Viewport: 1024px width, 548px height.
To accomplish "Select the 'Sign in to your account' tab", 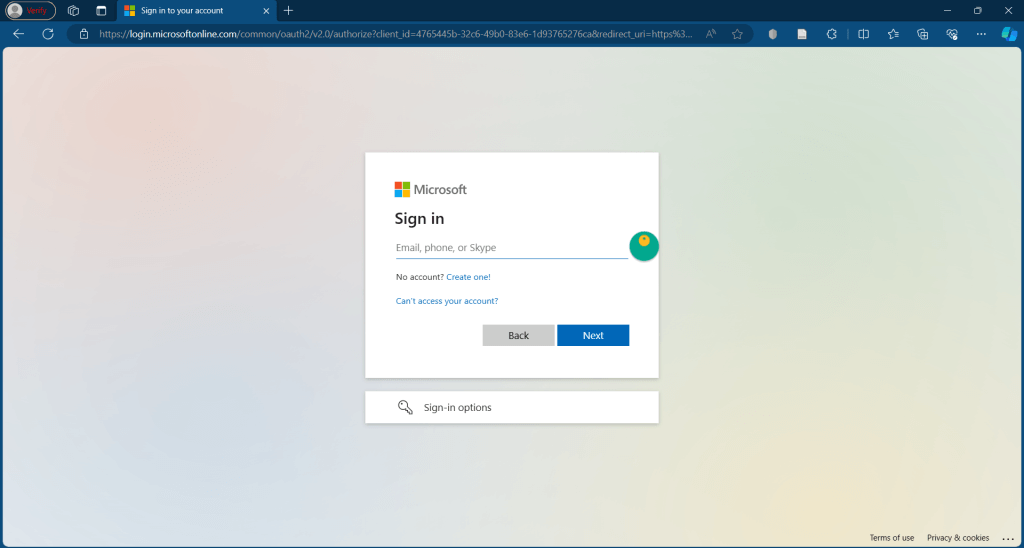I will 187,10.
